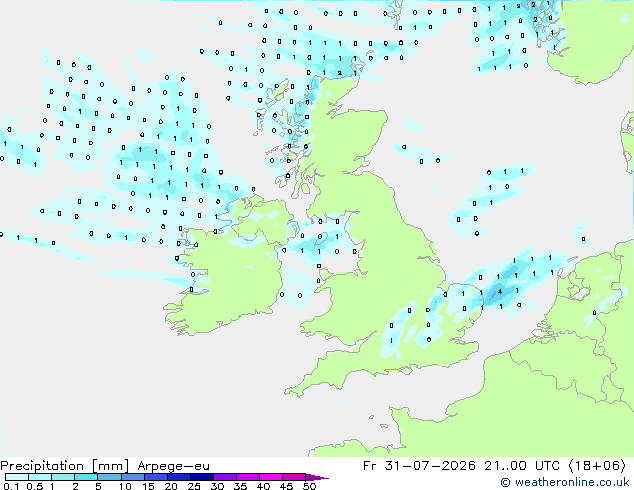Viewport: 634px width, 490px height.
Task: Click the '0.1' legend scale label
Action: (11, 486)
